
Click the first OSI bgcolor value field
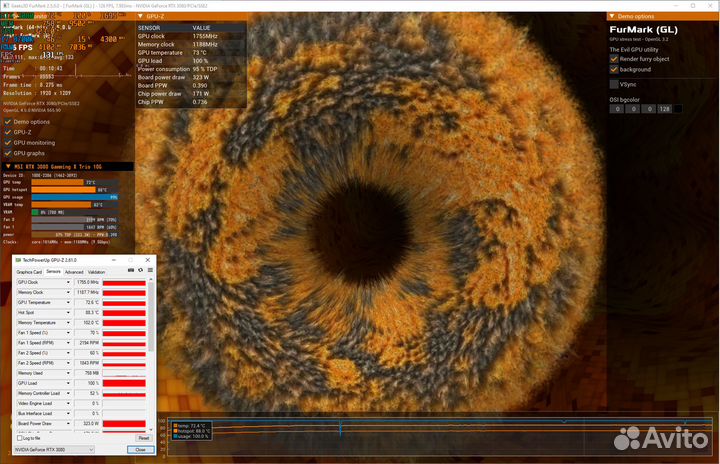(x=617, y=109)
